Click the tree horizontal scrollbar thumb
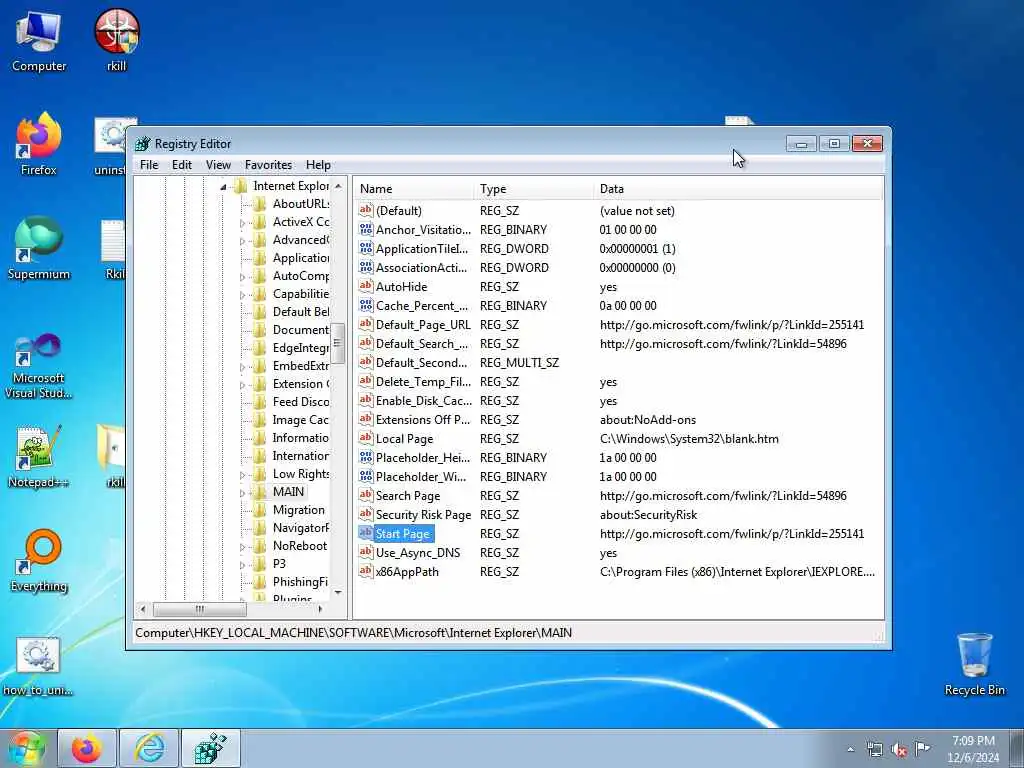 [x=200, y=609]
